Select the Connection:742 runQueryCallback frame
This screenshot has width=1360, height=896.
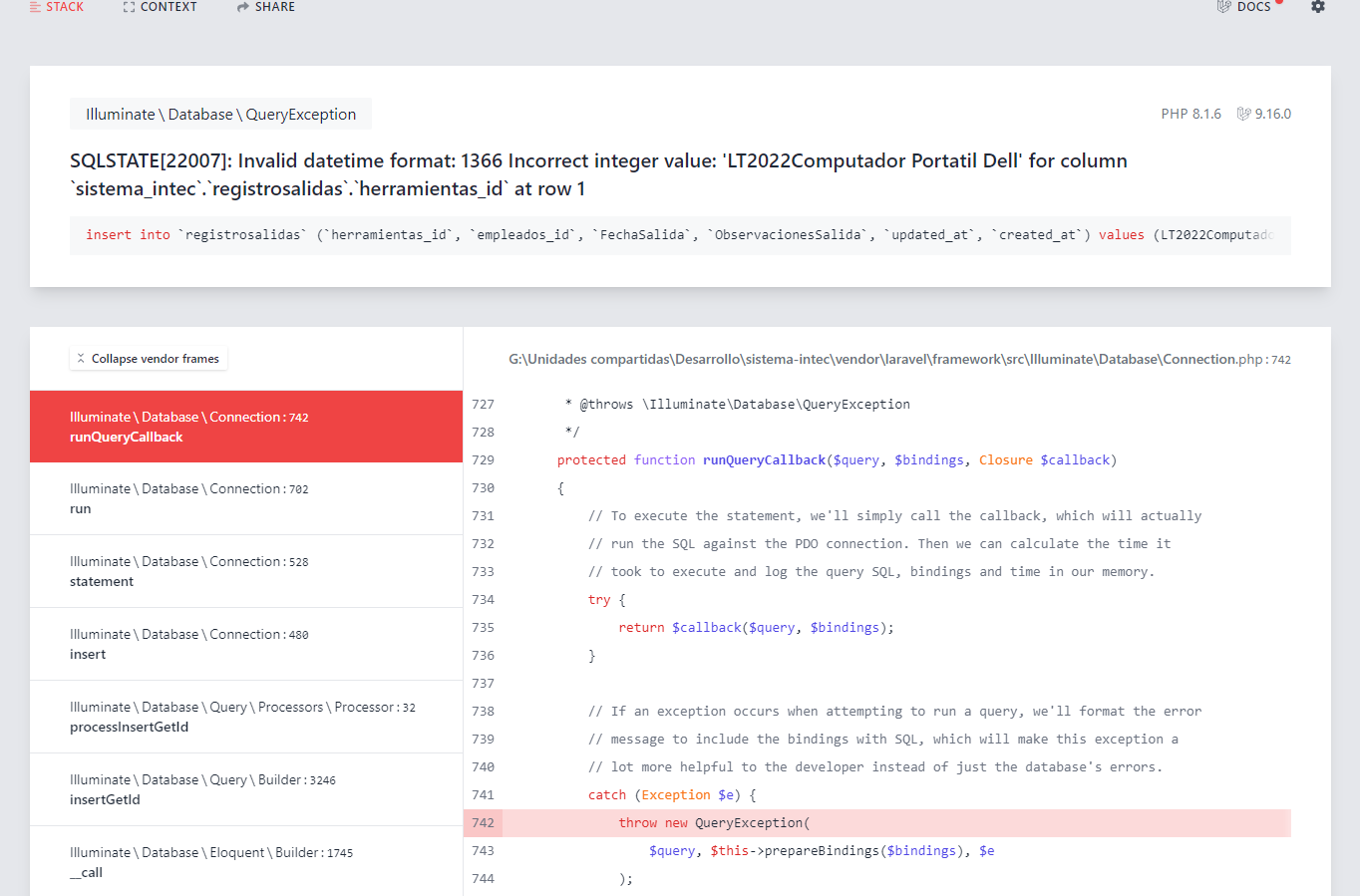coord(246,427)
